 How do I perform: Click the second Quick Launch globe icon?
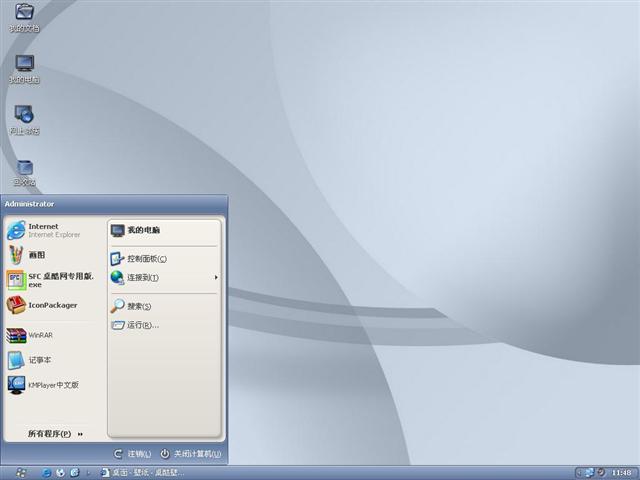60,473
